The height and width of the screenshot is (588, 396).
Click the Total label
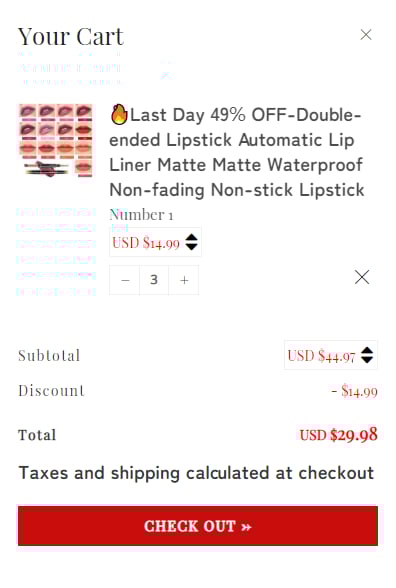pos(37,435)
